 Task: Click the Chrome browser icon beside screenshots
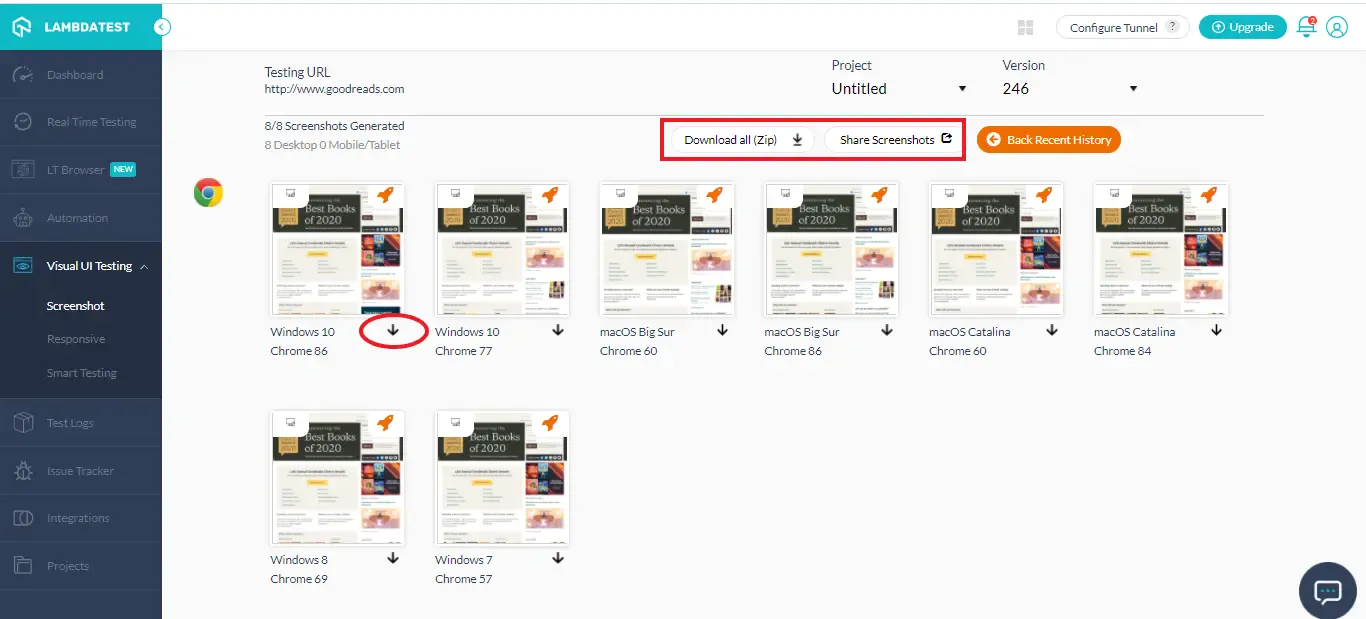208,192
